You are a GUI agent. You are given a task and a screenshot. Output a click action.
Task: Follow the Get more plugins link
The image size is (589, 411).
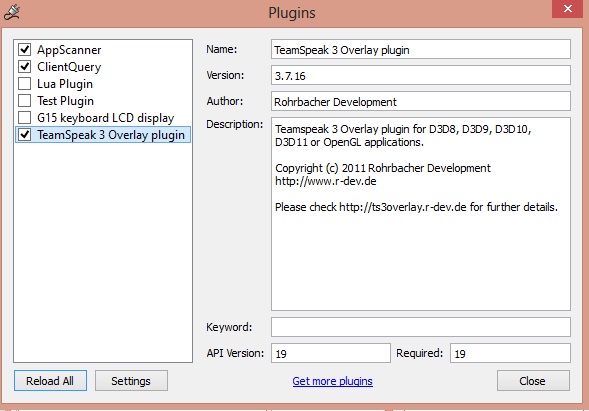tap(332, 381)
